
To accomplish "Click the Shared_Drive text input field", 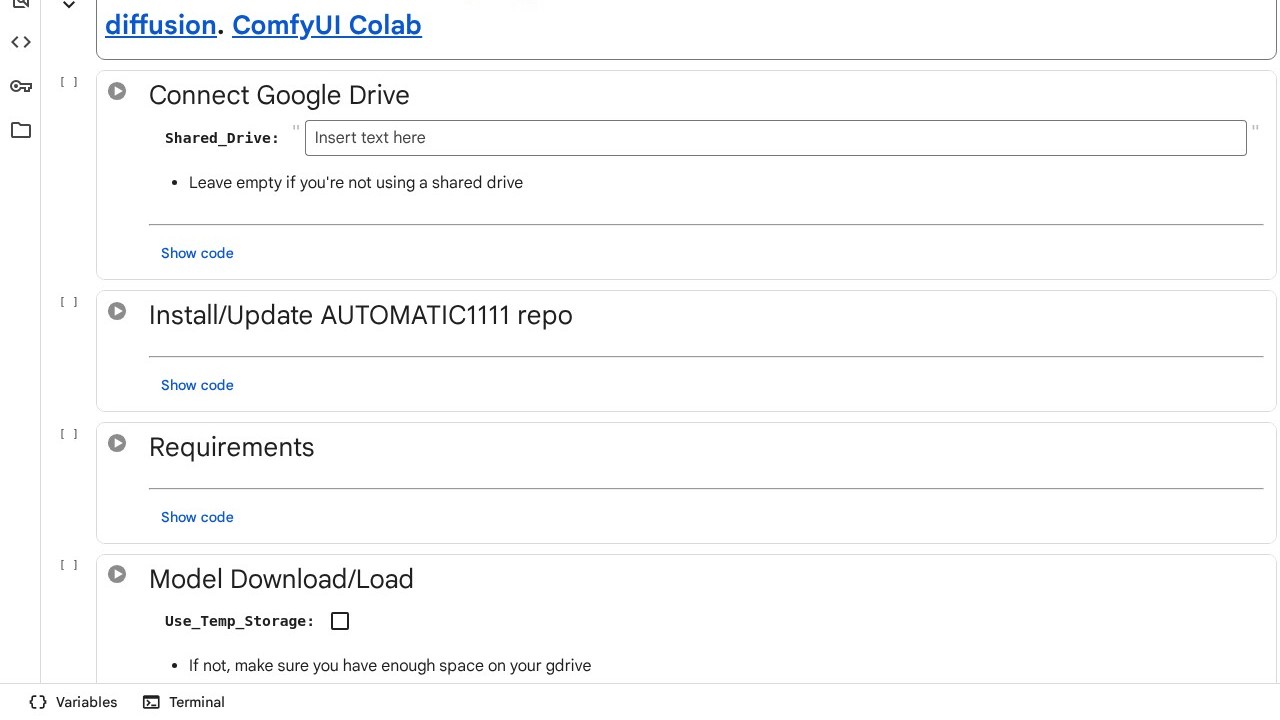I will coord(775,138).
